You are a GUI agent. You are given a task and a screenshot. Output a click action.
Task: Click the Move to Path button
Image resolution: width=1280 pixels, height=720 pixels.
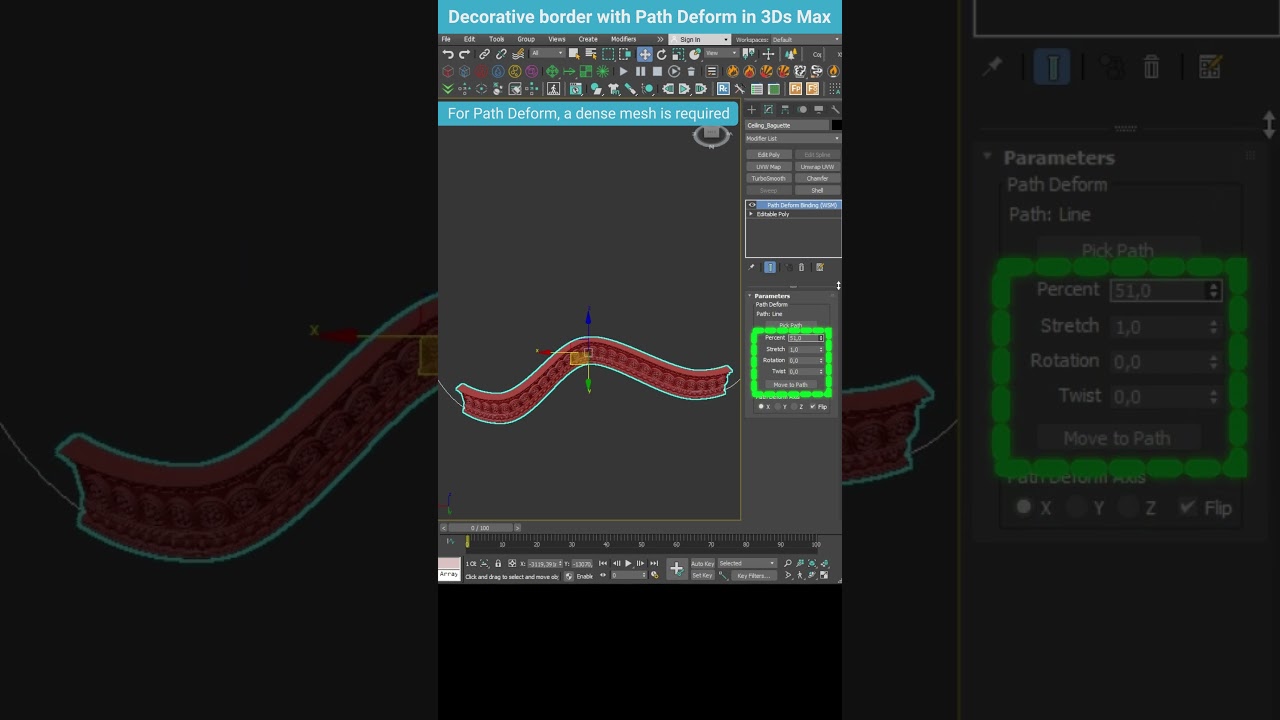[790, 385]
